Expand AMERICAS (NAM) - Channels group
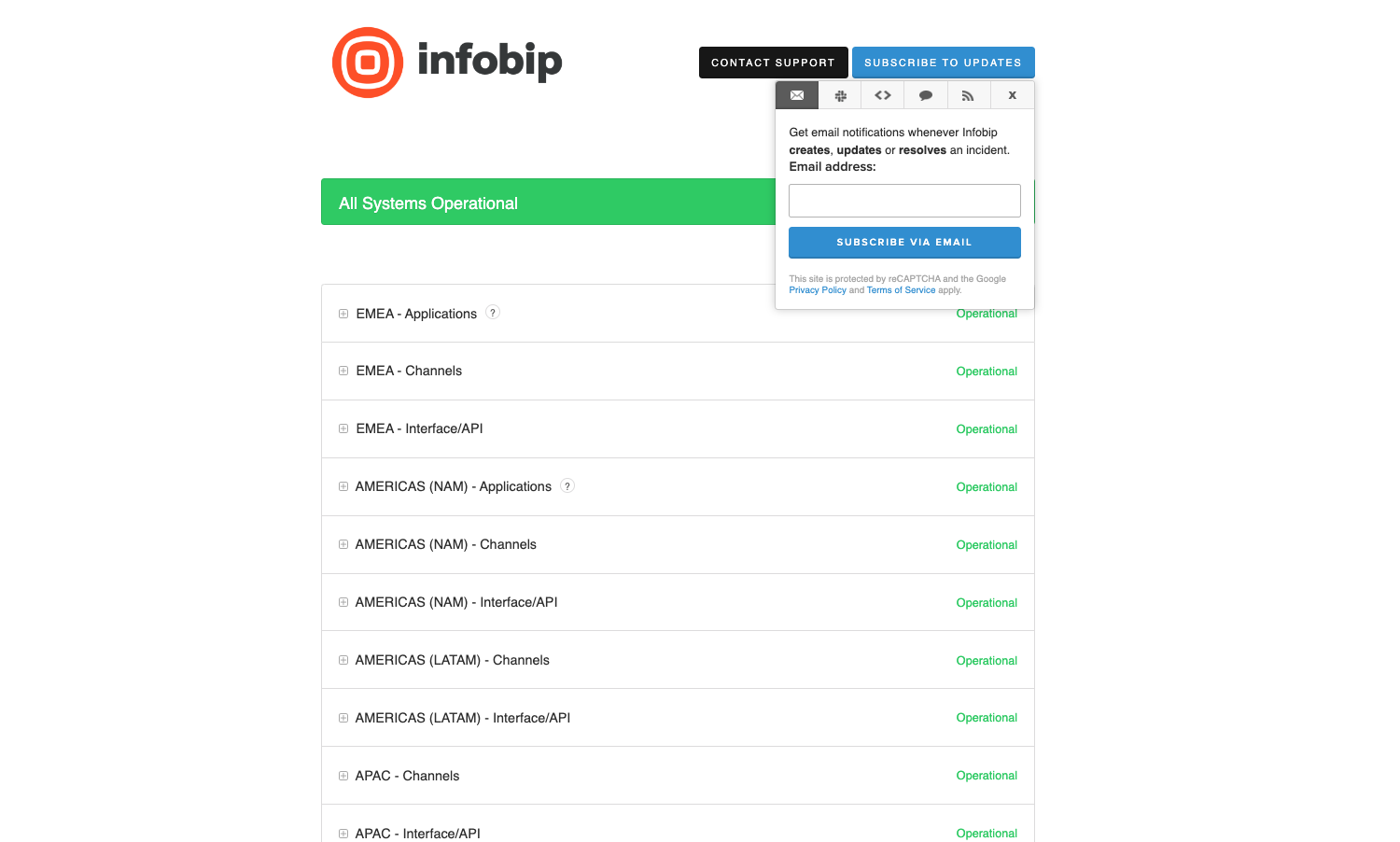The image size is (1400, 842). pos(343,544)
